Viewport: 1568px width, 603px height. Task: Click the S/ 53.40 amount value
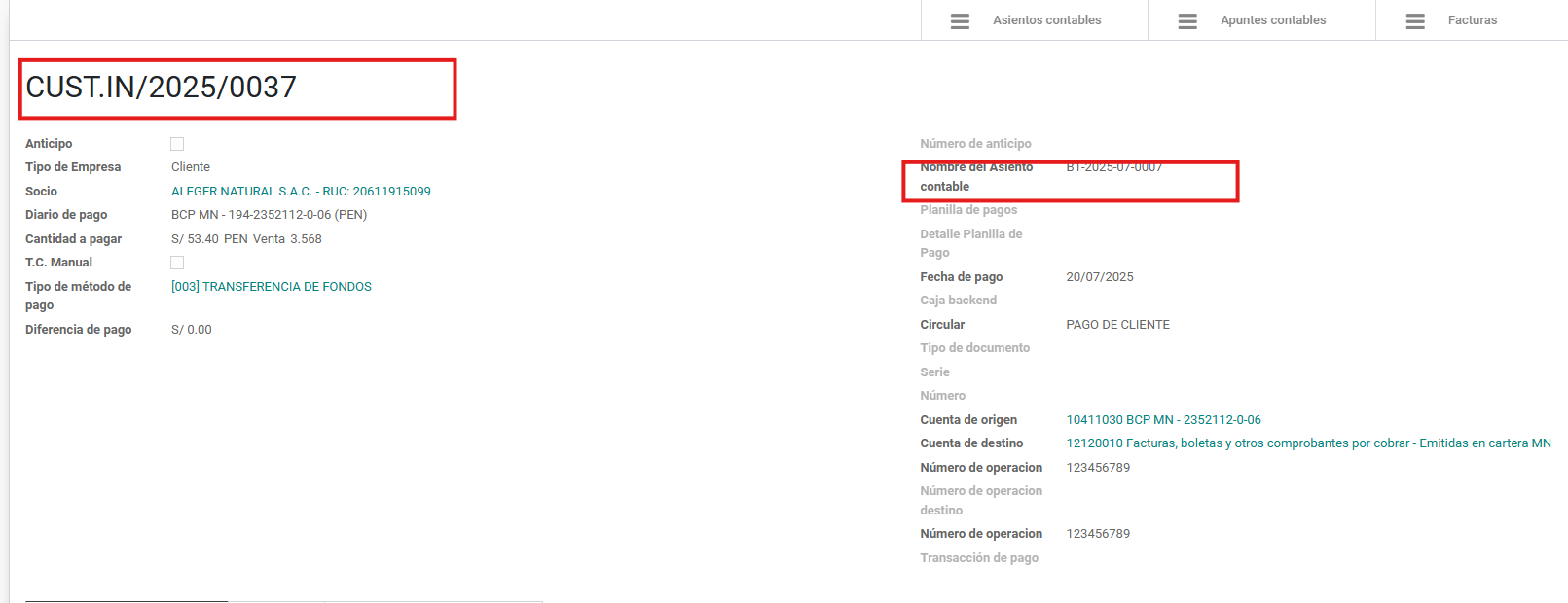point(195,239)
